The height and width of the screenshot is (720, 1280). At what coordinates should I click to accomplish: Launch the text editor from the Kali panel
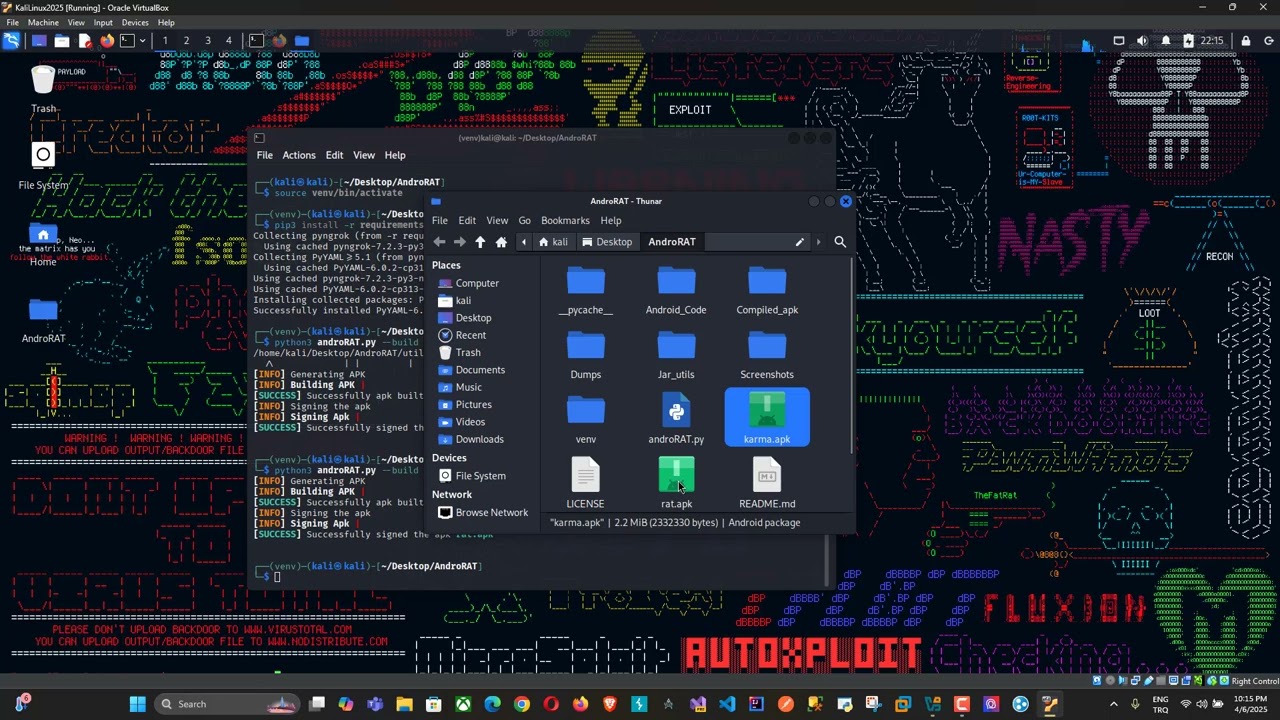85,41
